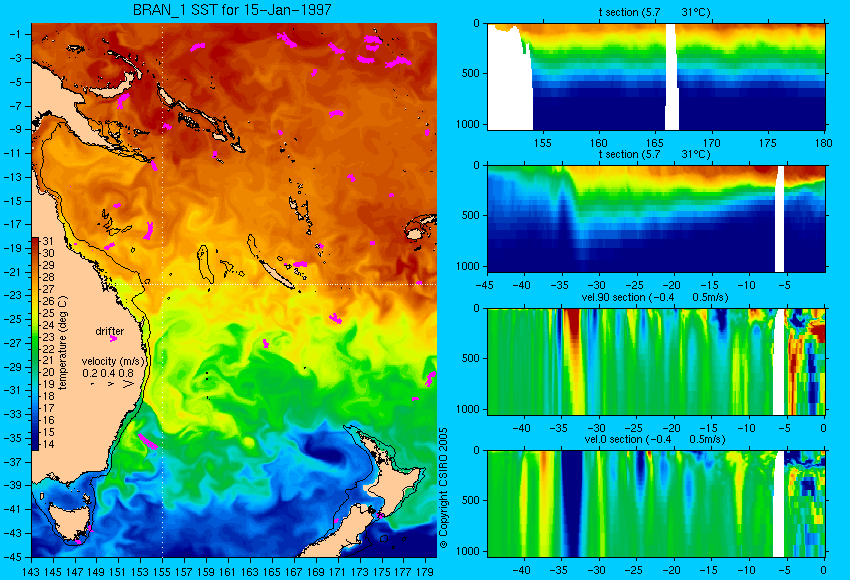Click the "155" tick on map longitude axis
The image size is (850, 580).
pos(162,571)
